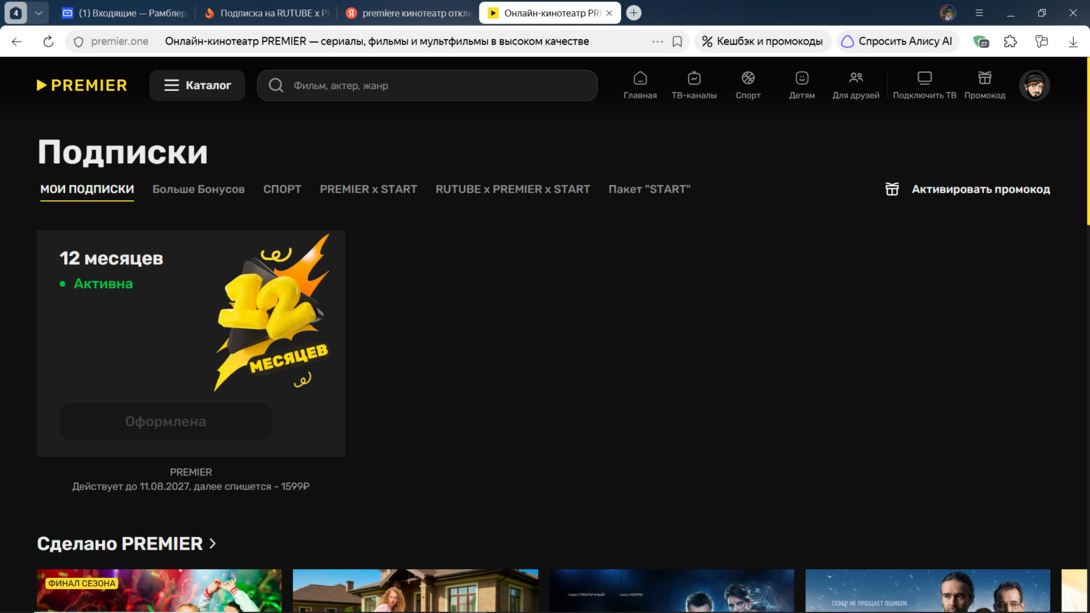
Task: Open the Каталог menu button
Action: coord(197,85)
